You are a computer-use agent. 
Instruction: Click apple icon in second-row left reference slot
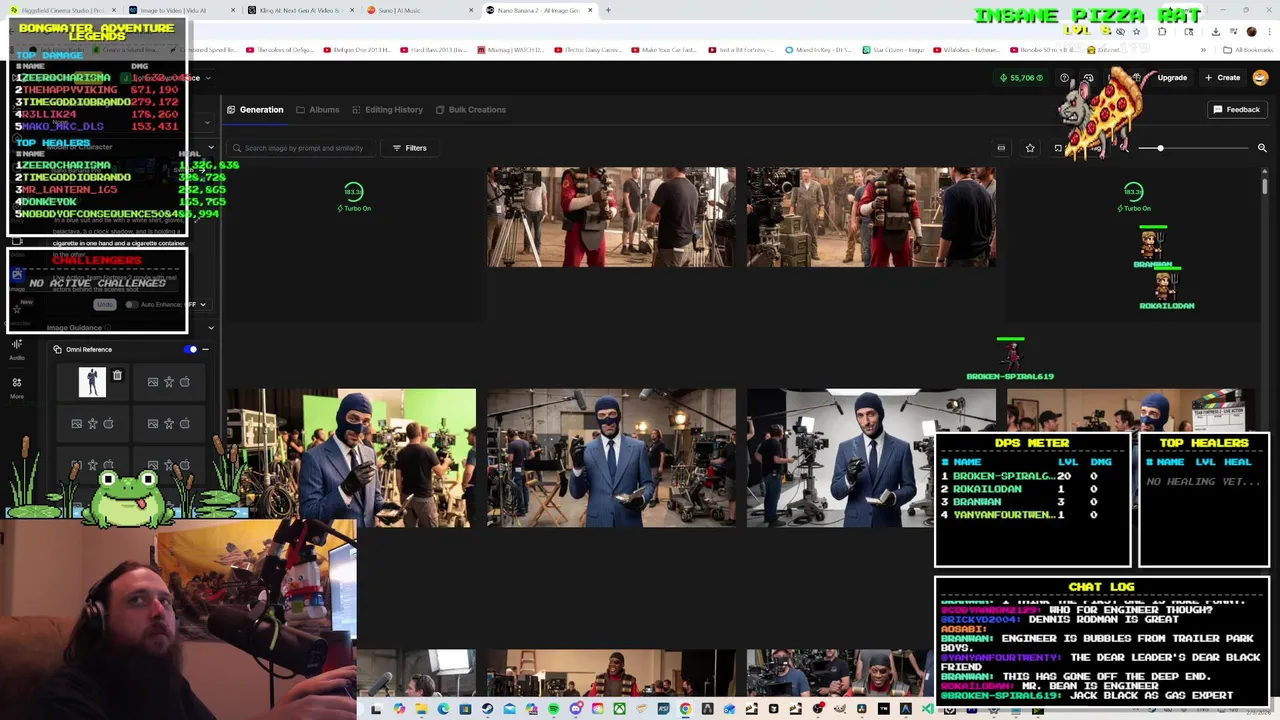pyautogui.click(x=108, y=424)
